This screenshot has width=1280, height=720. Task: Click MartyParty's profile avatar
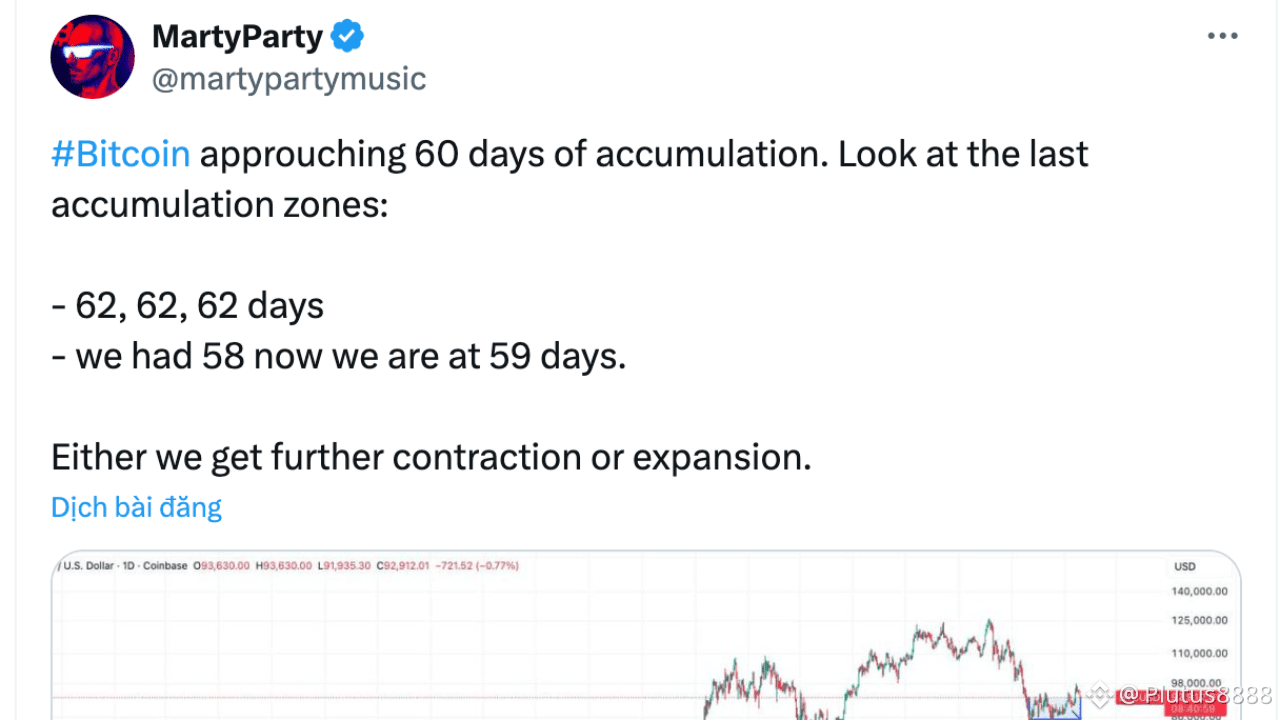pyautogui.click(x=93, y=57)
